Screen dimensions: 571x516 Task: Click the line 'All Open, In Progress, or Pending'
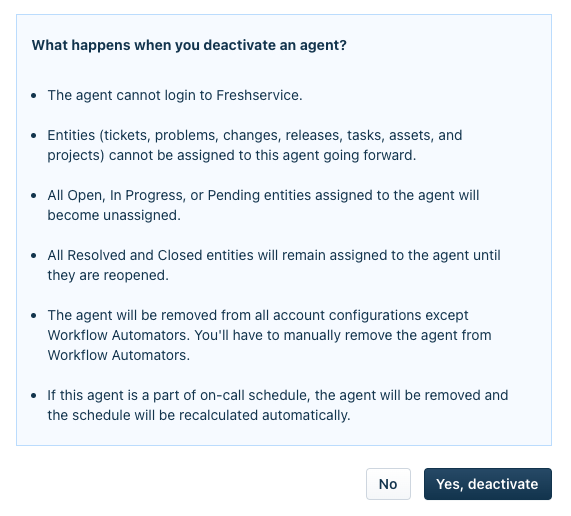[263, 195]
